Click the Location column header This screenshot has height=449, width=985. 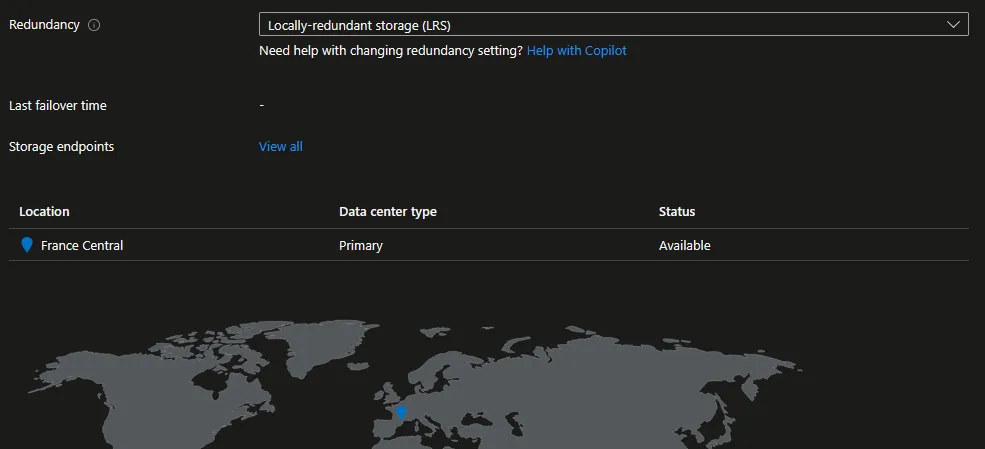pos(44,212)
